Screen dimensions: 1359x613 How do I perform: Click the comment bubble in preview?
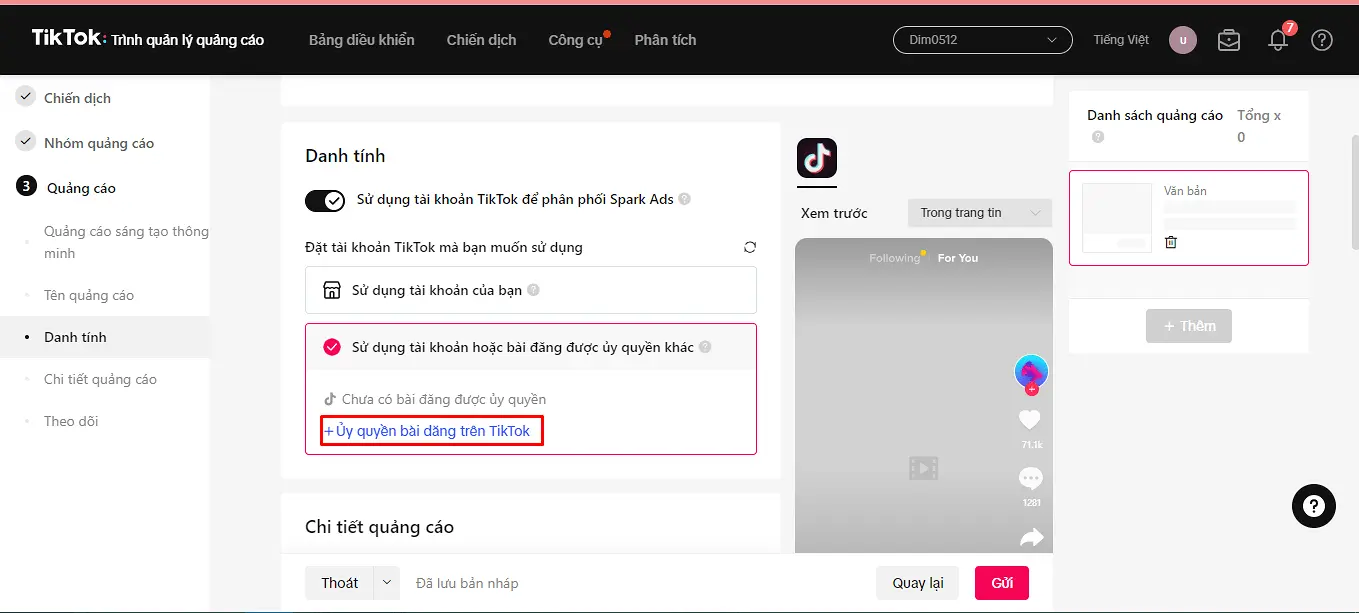pos(1030,478)
